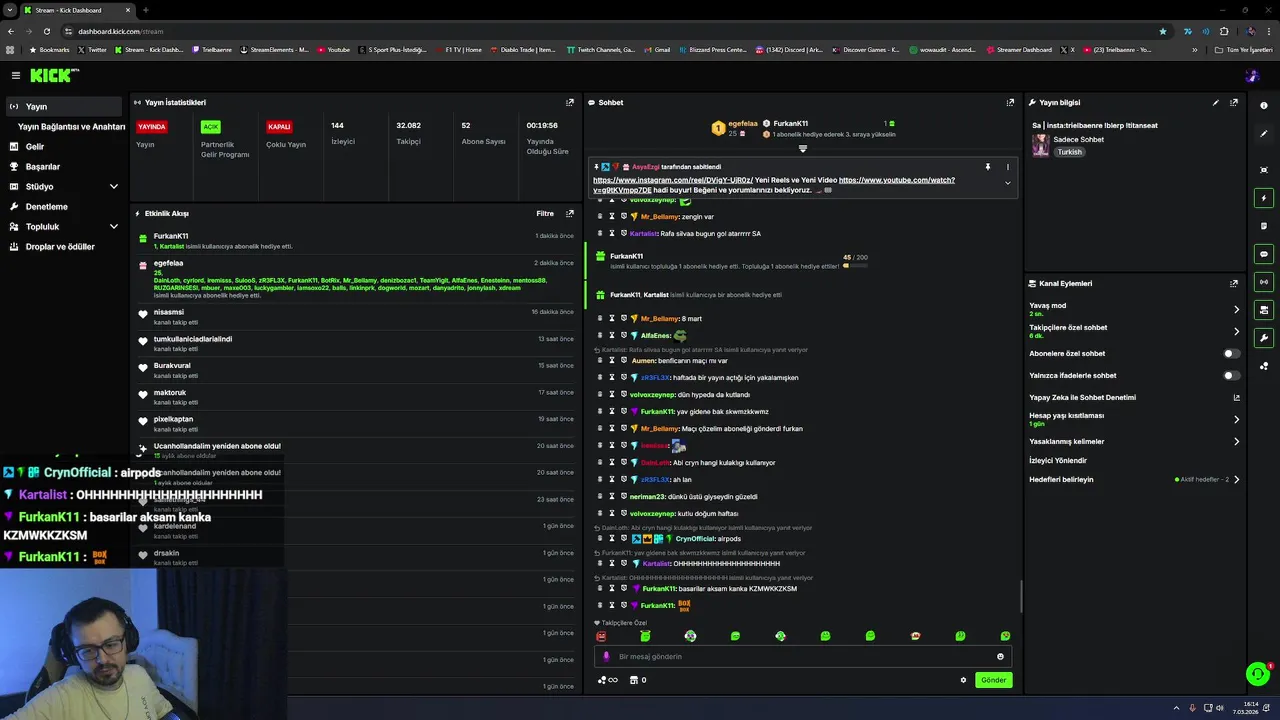Click the Turkish language tag
Image resolution: width=1280 pixels, height=720 pixels.
(x=1070, y=152)
